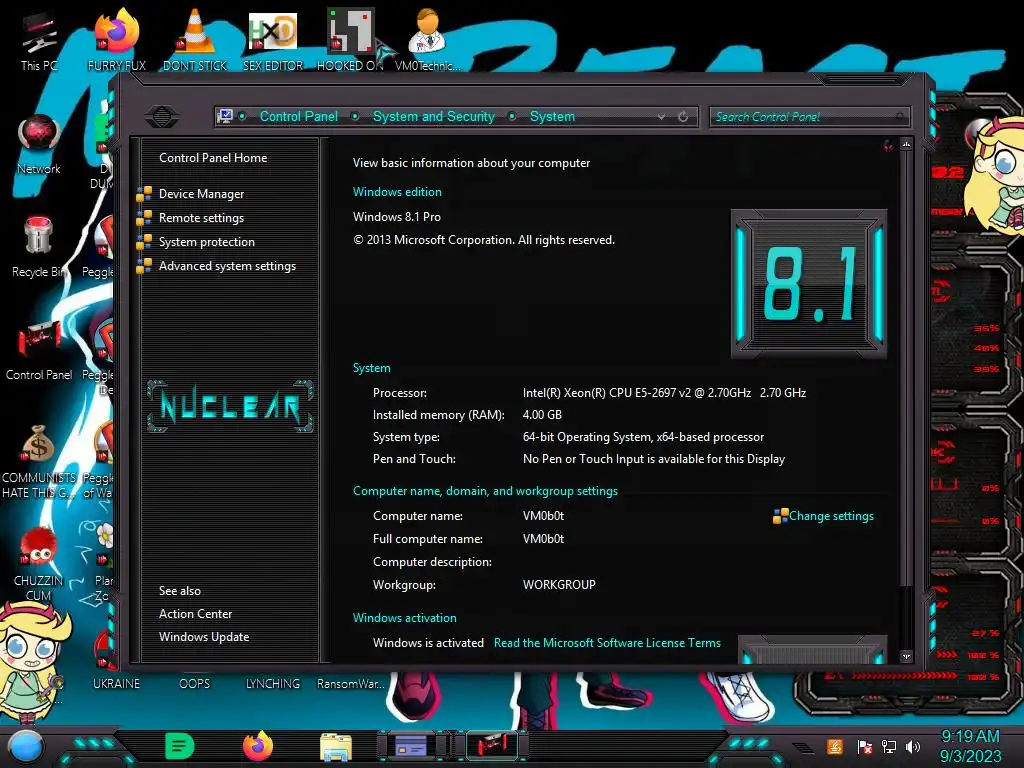Viewport: 1024px width, 768px height.
Task: Select the active Control Panel taskbar item
Action: pos(492,746)
